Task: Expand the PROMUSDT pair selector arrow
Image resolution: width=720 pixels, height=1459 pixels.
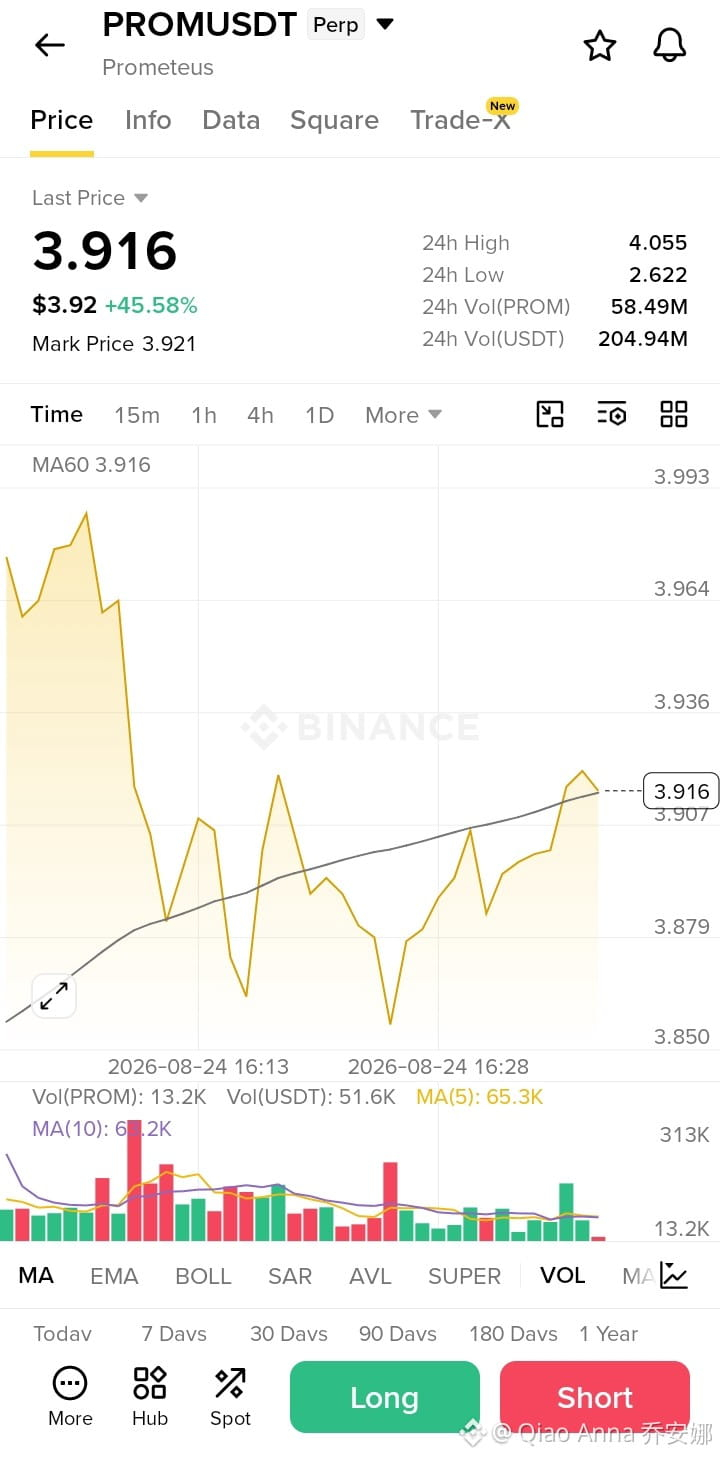Action: (x=385, y=24)
